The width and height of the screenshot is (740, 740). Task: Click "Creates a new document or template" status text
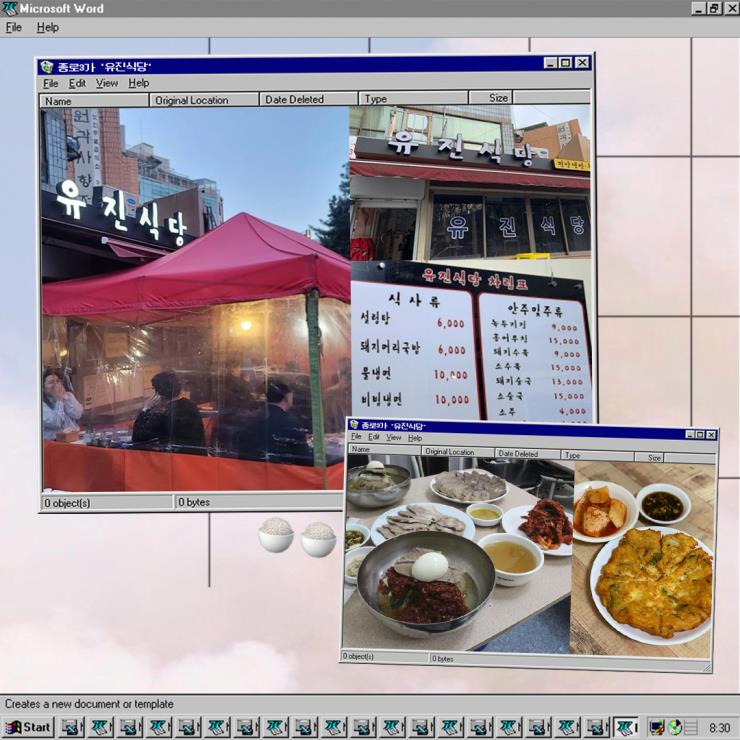pos(89,704)
